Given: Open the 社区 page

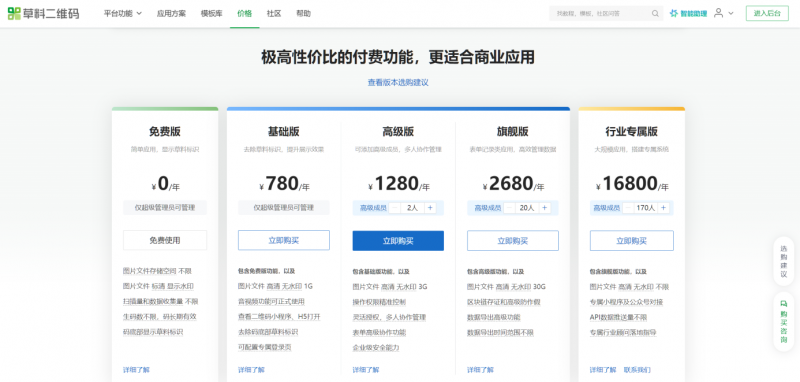Looking at the screenshot, I should click(274, 14).
